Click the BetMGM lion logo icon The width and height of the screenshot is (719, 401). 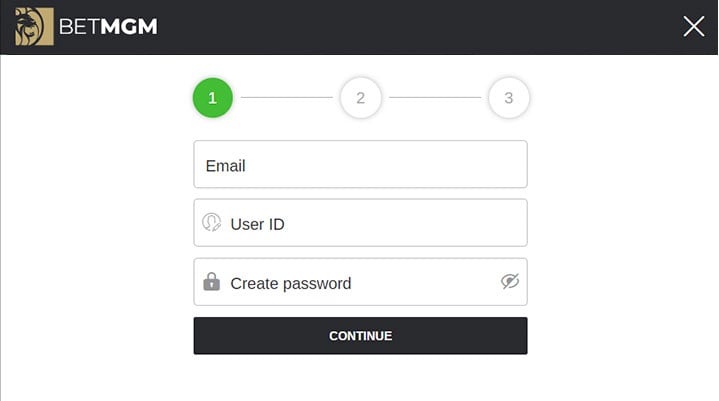point(34,27)
